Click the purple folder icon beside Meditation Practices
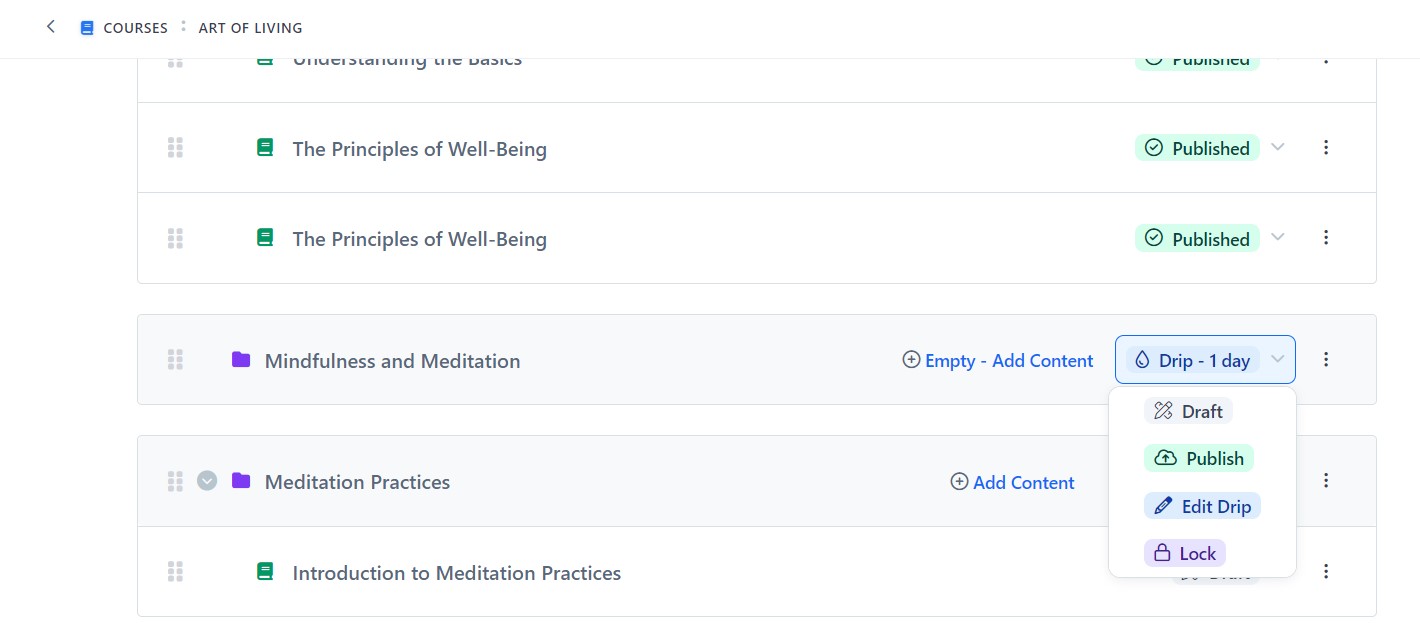This screenshot has width=1420, height=642. pyautogui.click(x=241, y=480)
